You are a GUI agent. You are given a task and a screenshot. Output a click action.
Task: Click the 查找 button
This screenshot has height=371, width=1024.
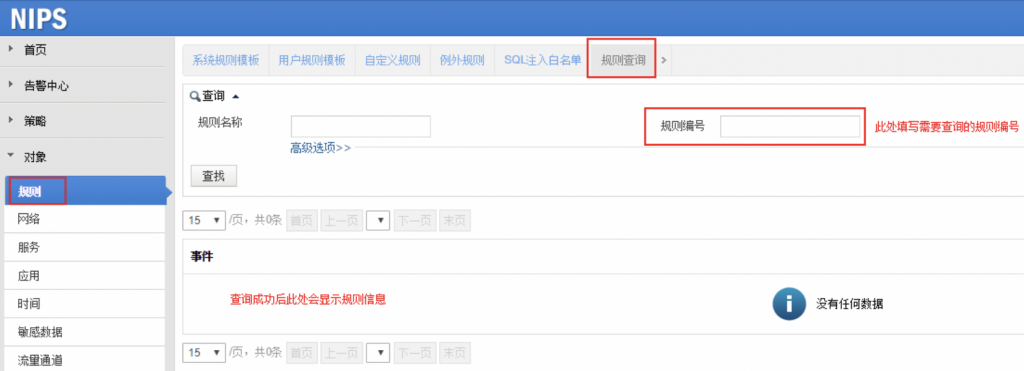pos(213,176)
